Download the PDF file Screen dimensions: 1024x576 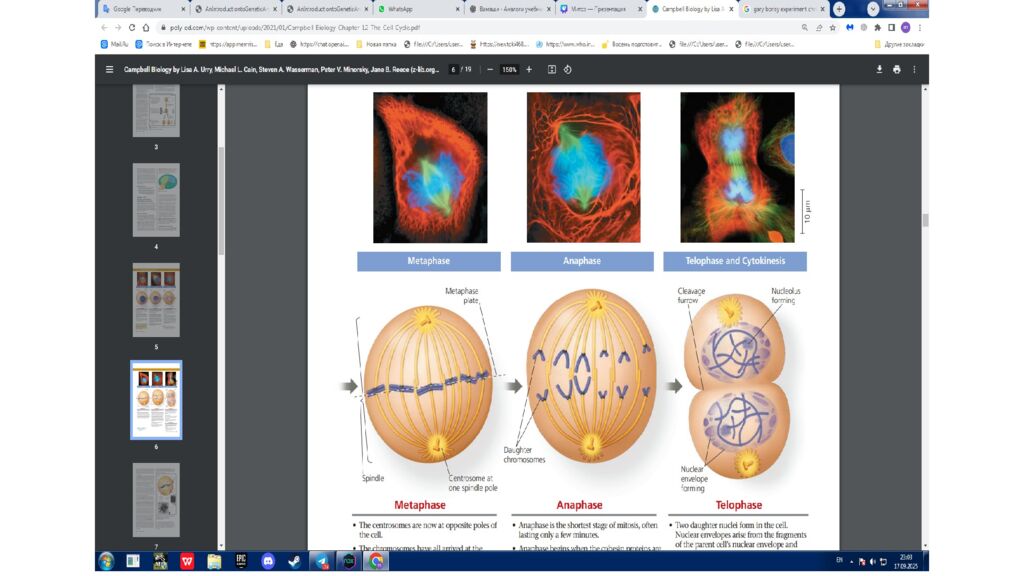880,70
